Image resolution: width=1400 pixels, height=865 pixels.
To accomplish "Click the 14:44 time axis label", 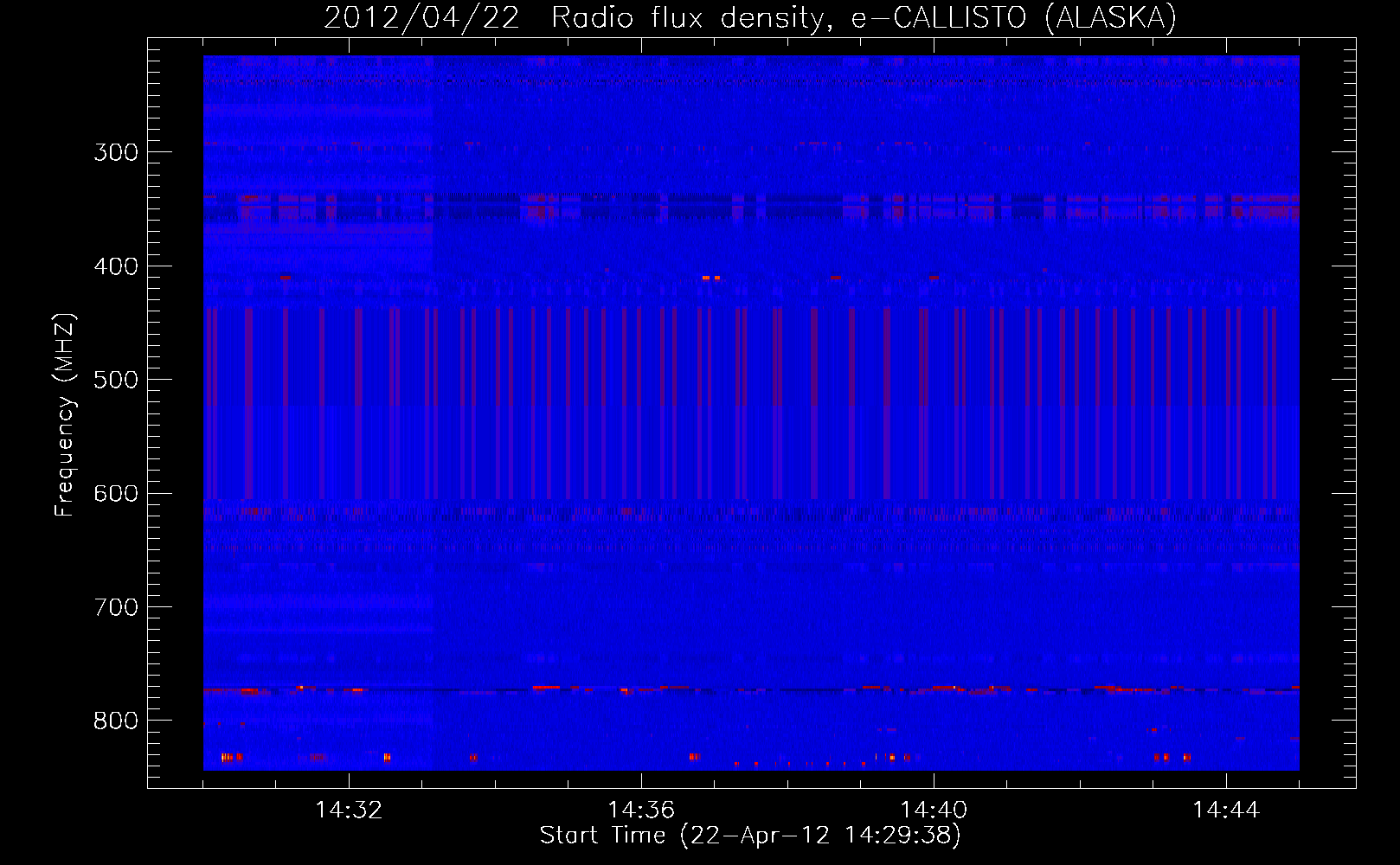I will [1226, 811].
